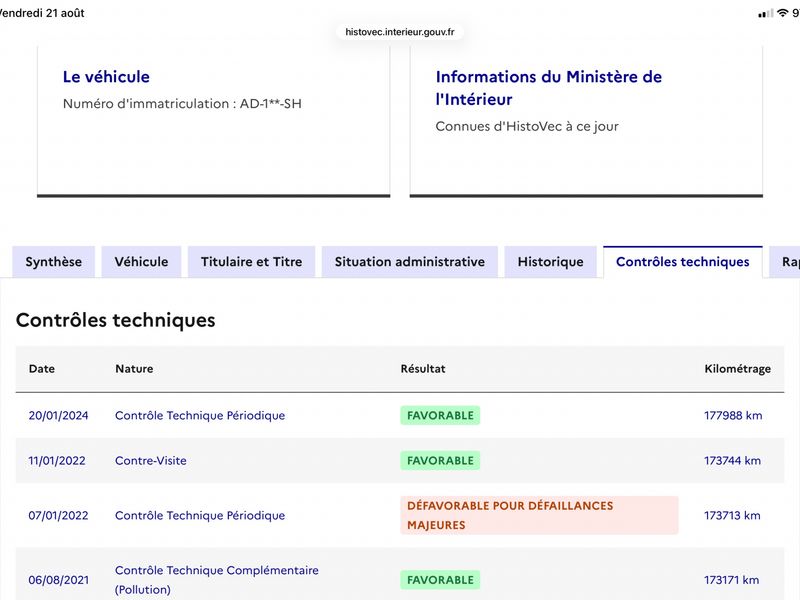Click the Contre-Visite entry
This screenshot has height=600, width=800.
pyautogui.click(x=151, y=461)
